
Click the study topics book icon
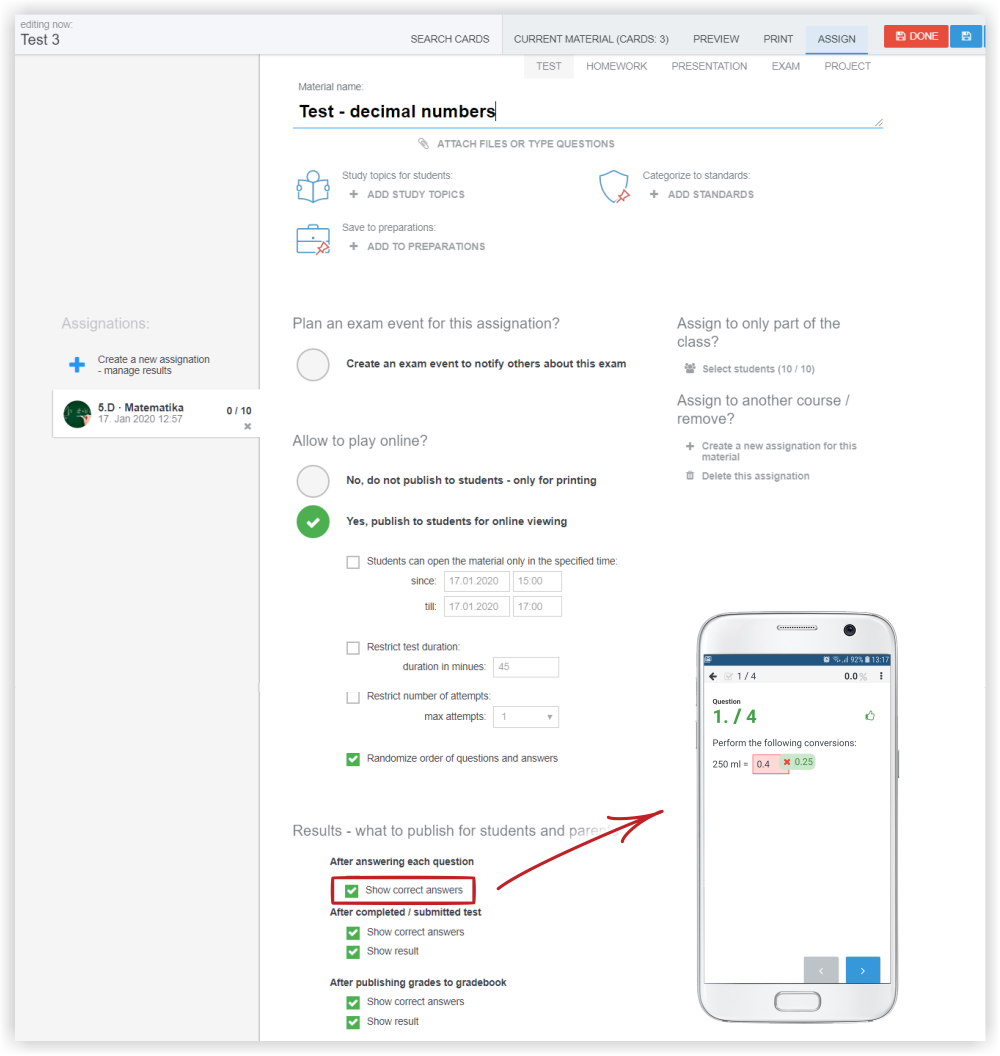313,187
